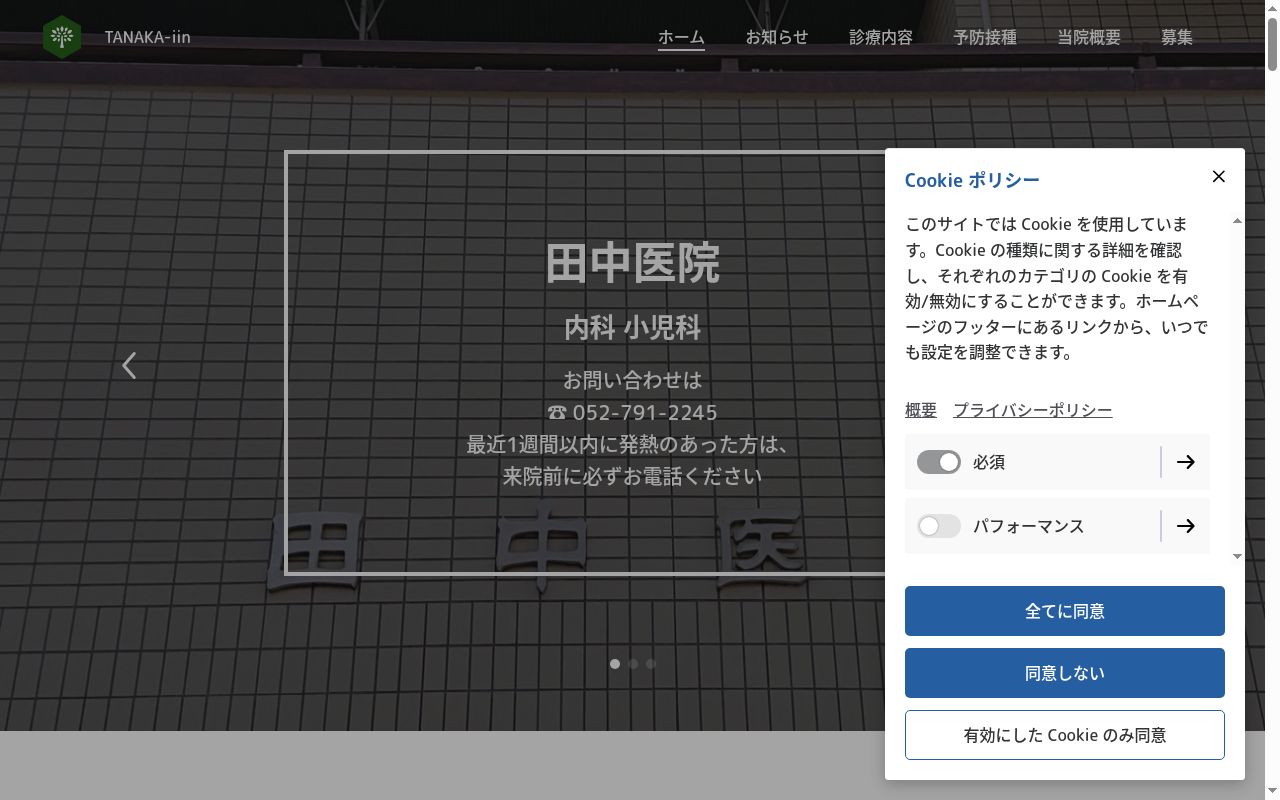Select the second carousel dot

[633, 664]
